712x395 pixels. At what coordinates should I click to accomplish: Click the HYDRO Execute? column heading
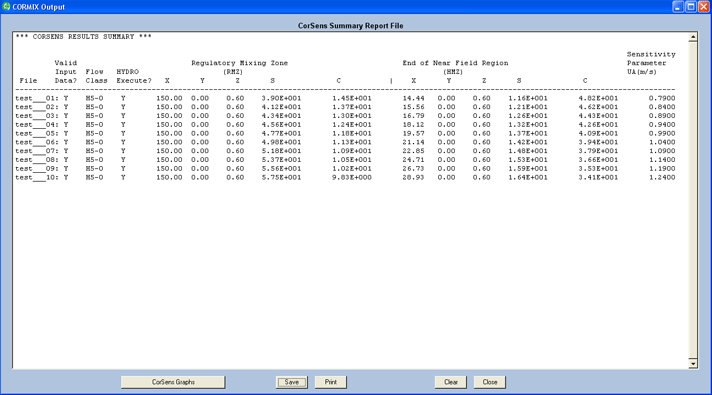tap(134, 76)
